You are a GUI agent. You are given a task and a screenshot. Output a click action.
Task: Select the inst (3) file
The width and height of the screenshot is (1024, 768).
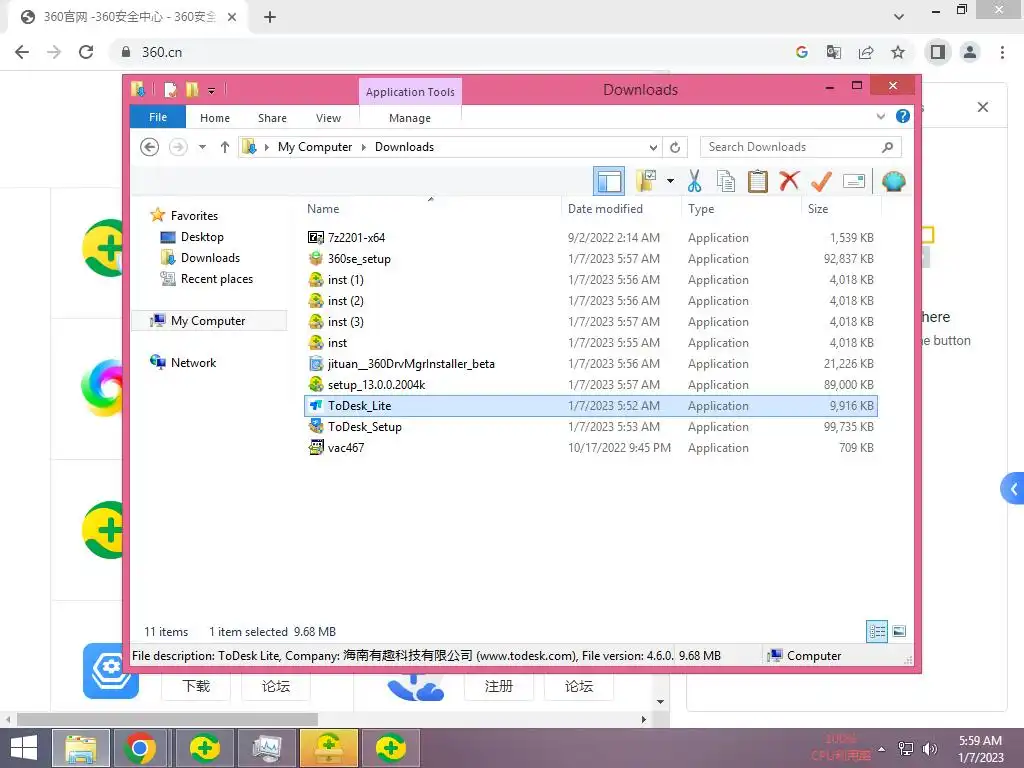tap(590, 321)
